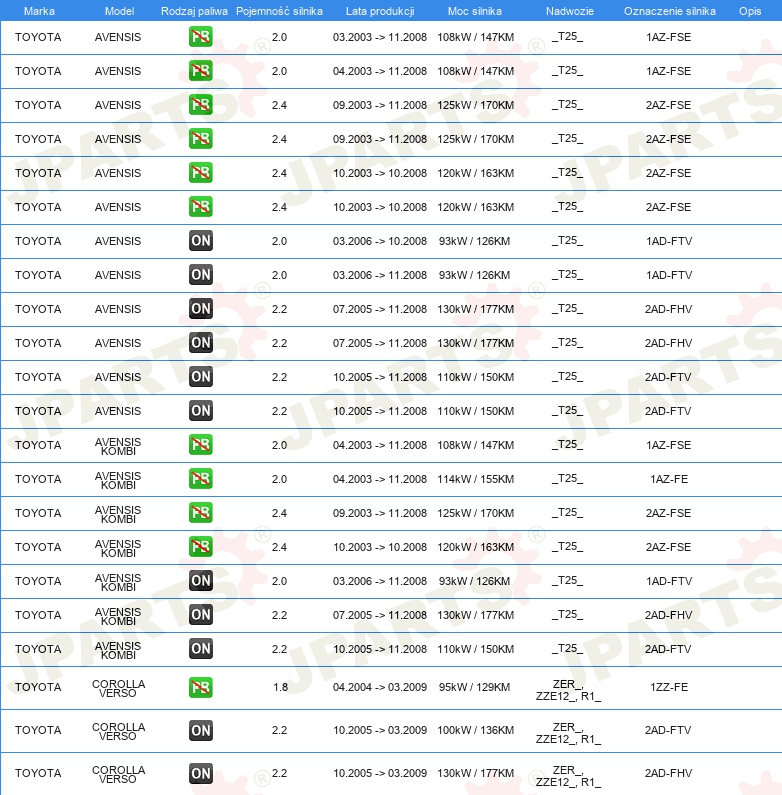
Task: Click the diesel ON icon in the Corolla Verso 130kW row
Action: [x=200, y=773]
